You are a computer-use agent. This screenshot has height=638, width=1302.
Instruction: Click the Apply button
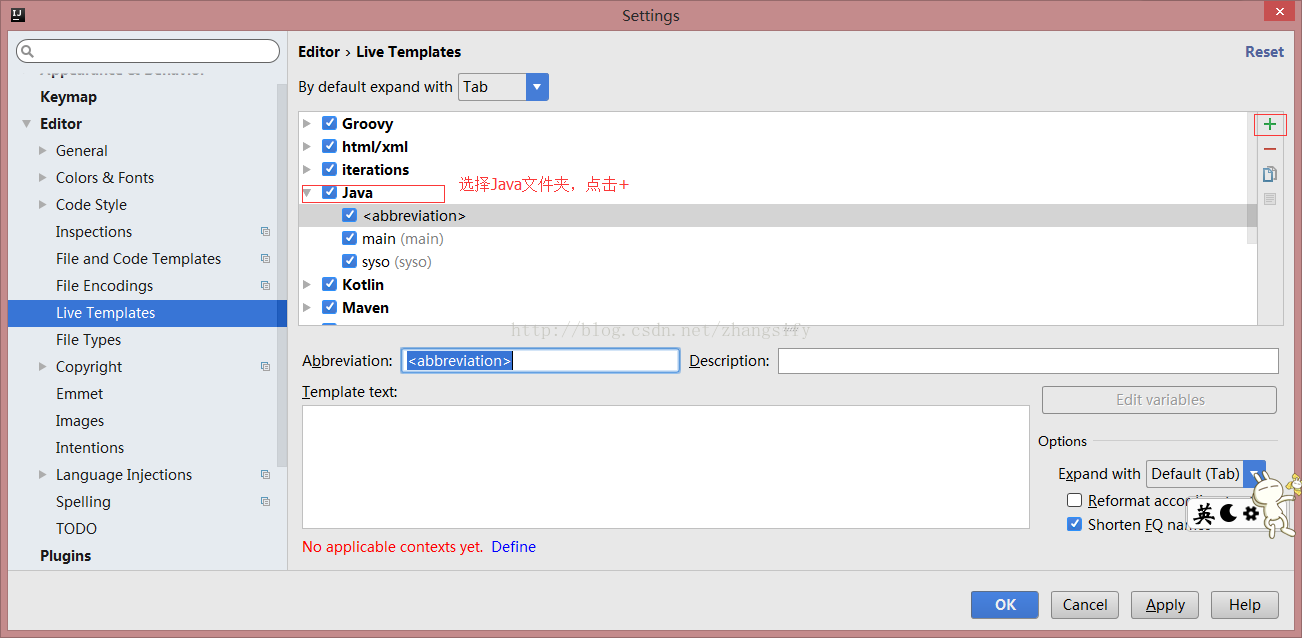[1165, 605]
